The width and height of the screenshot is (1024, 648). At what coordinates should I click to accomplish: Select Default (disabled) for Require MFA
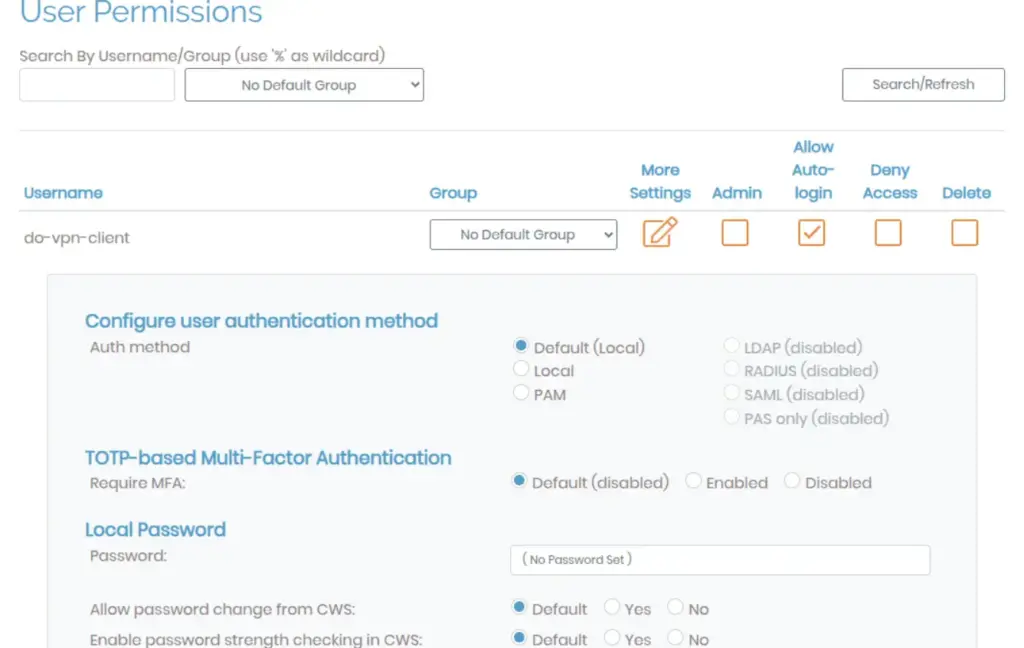519,481
